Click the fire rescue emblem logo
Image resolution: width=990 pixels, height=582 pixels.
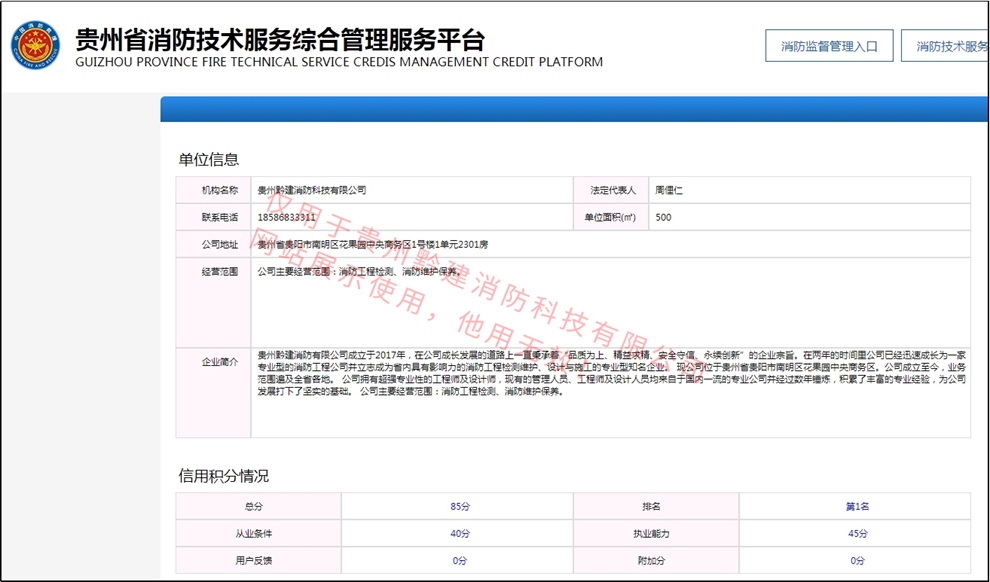click(x=36, y=46)
